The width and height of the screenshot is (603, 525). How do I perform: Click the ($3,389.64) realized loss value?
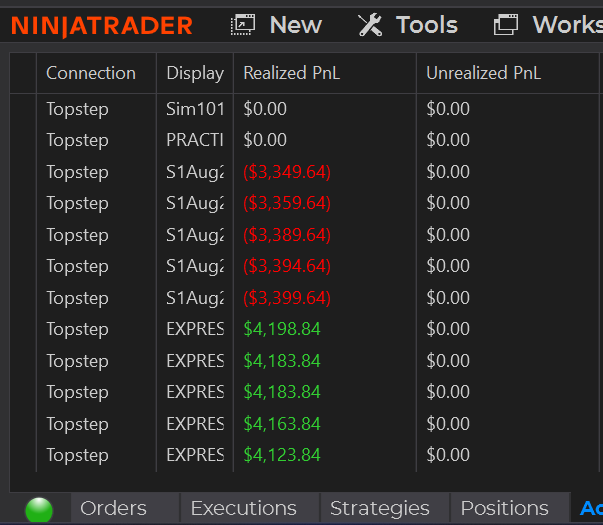(x=287, y=235)
